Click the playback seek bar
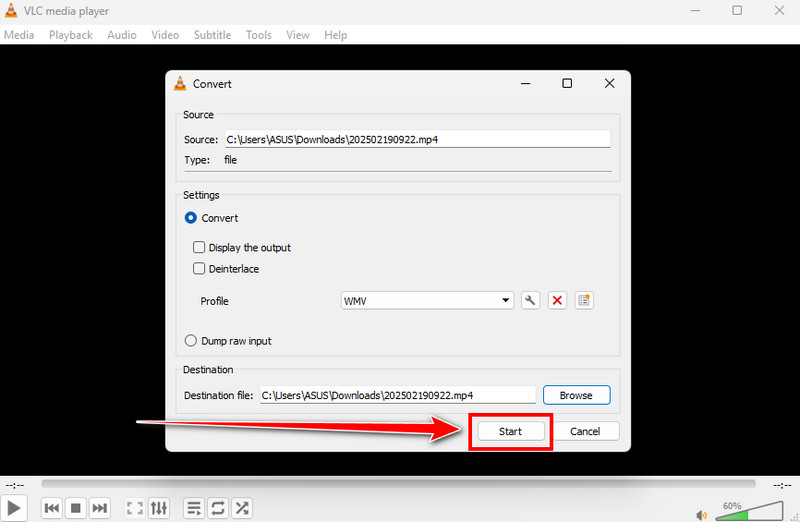800x522 pixels. tap(398, 483)
